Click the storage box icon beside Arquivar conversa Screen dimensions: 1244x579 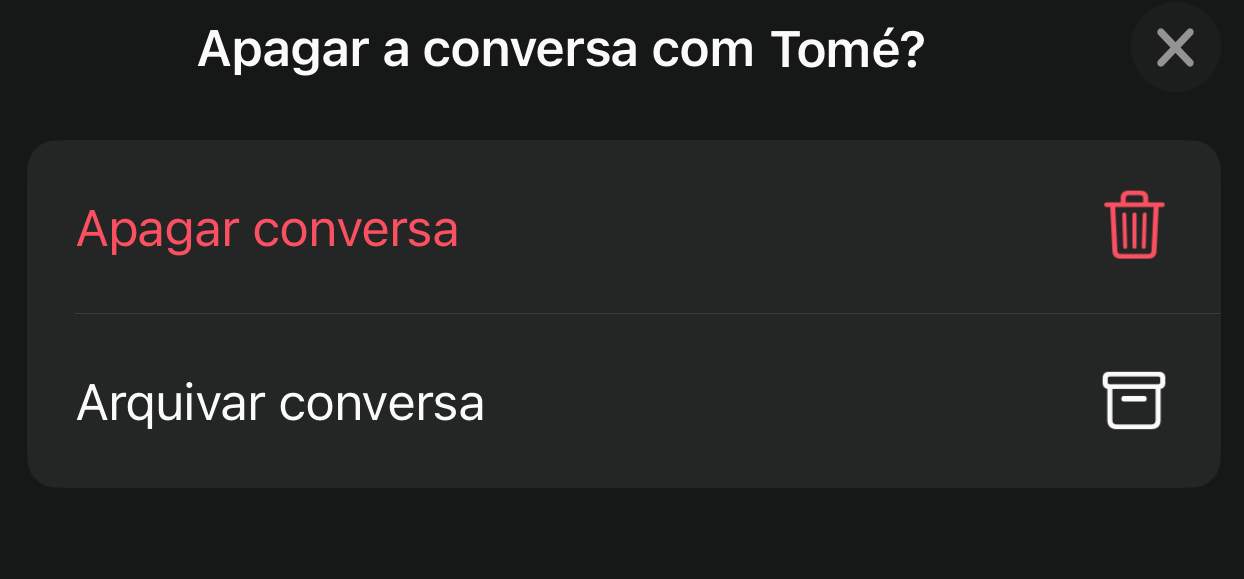1134,400
